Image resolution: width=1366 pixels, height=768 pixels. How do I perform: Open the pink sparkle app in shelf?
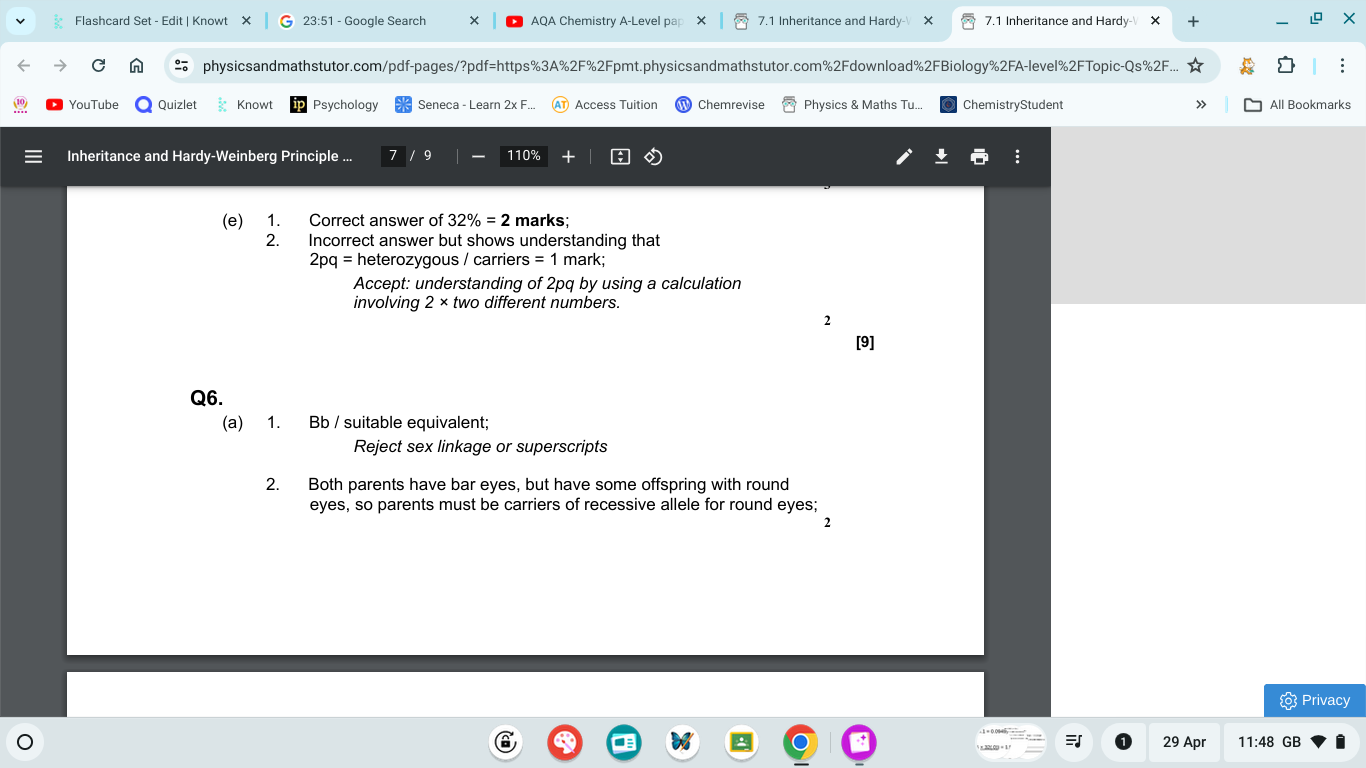[858, 742]
